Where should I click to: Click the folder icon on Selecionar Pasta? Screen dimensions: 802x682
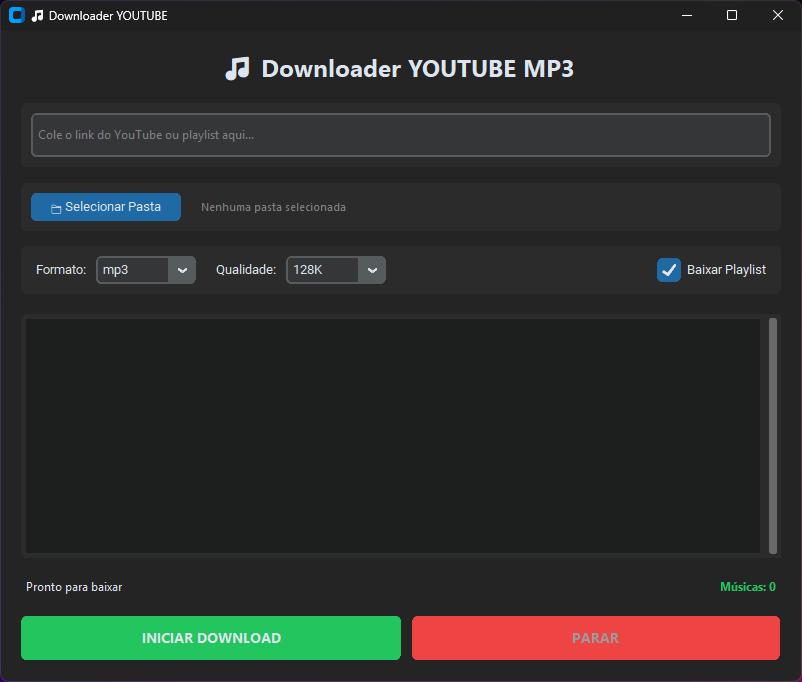tap(56, 208)
